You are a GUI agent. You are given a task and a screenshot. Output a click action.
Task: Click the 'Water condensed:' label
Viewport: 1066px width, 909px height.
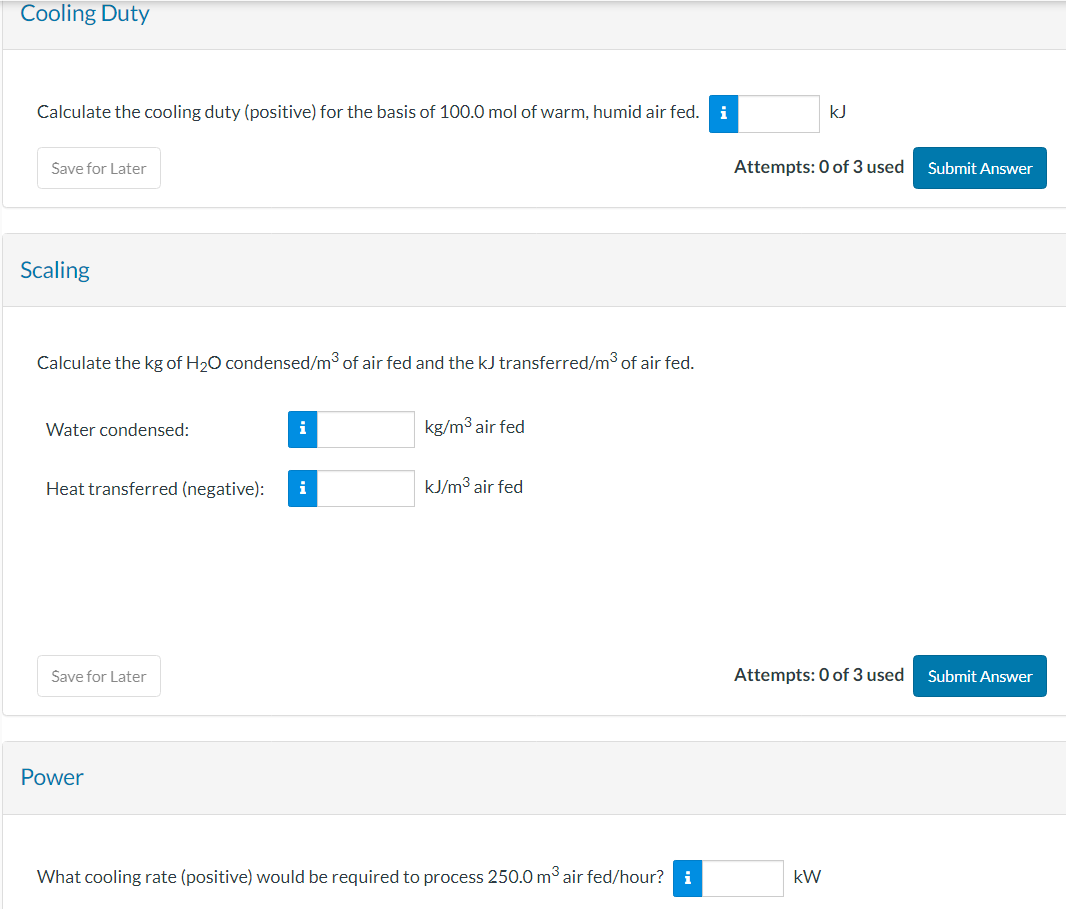(x=118, y=430)
